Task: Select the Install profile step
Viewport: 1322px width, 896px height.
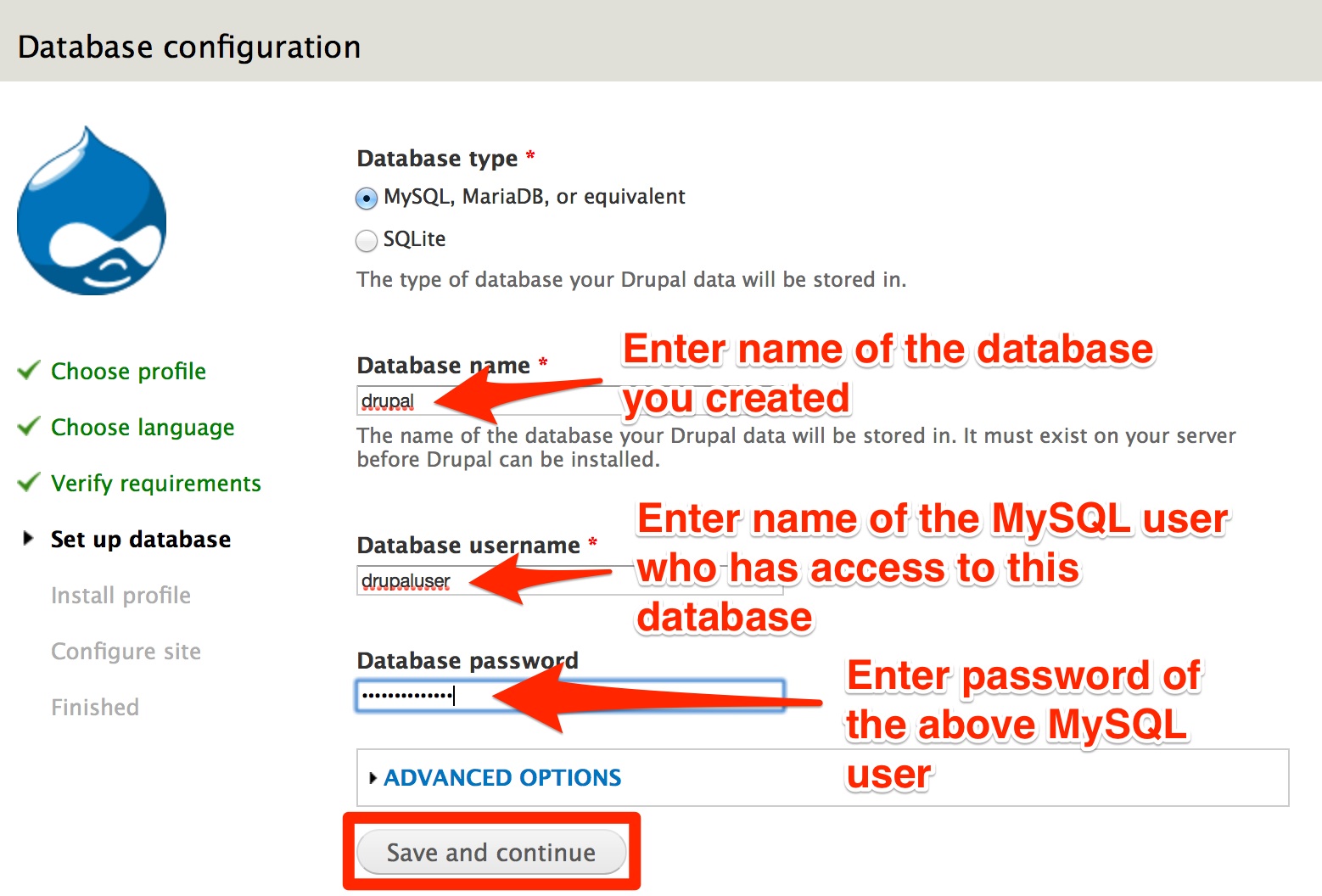Action: [120, 595]
